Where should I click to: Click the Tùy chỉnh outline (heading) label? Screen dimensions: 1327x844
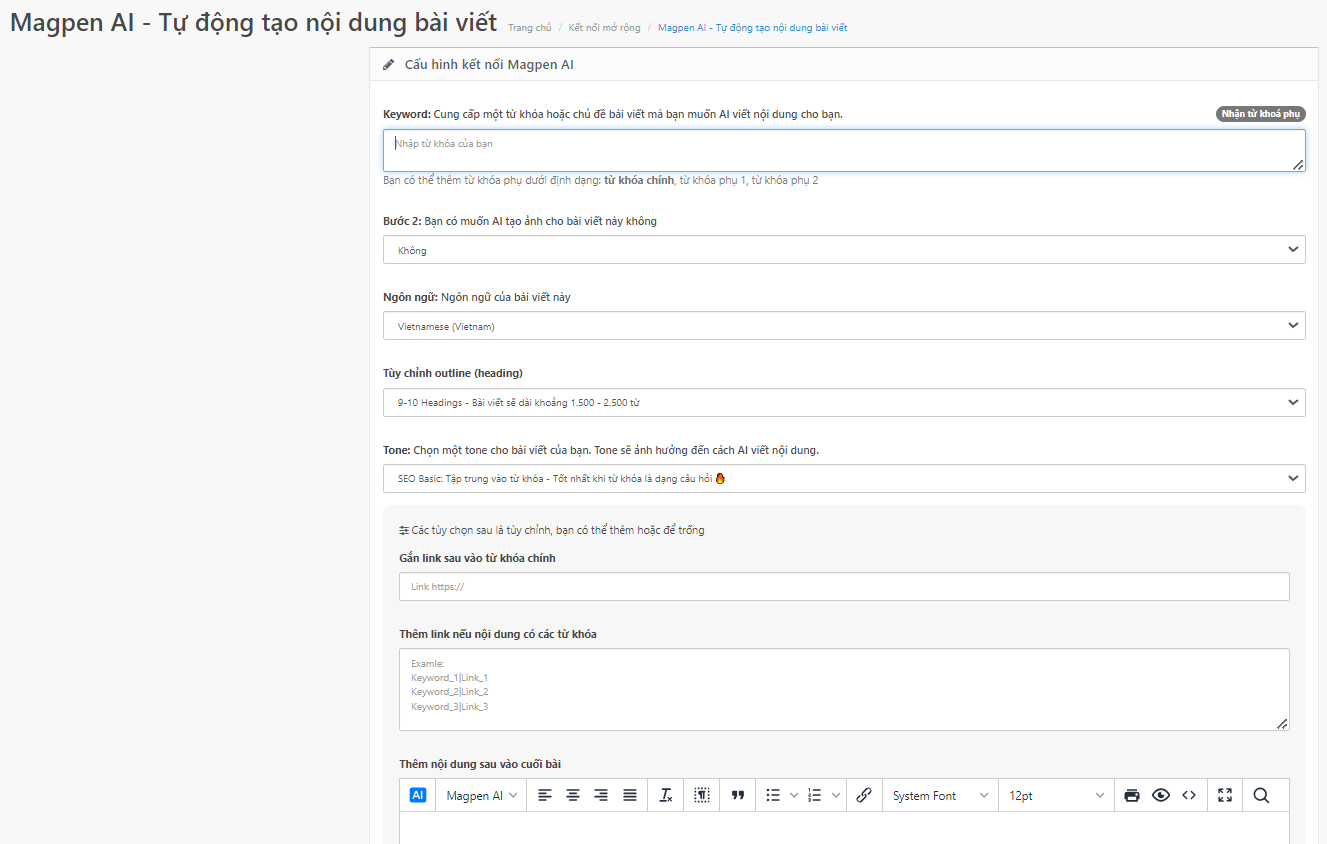[x=453, y=373]
